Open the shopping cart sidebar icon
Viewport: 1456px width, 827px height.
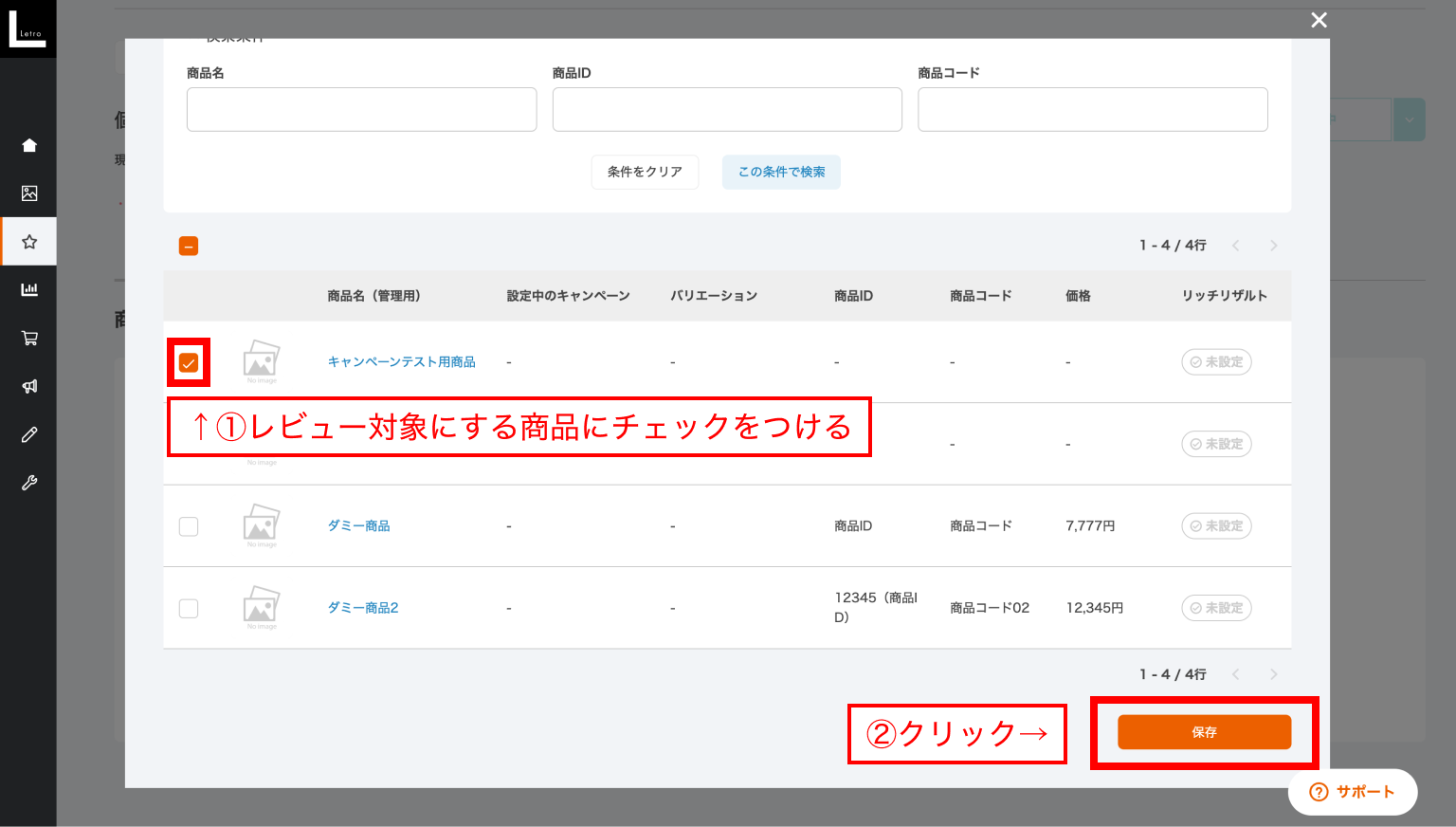[29, 338]
